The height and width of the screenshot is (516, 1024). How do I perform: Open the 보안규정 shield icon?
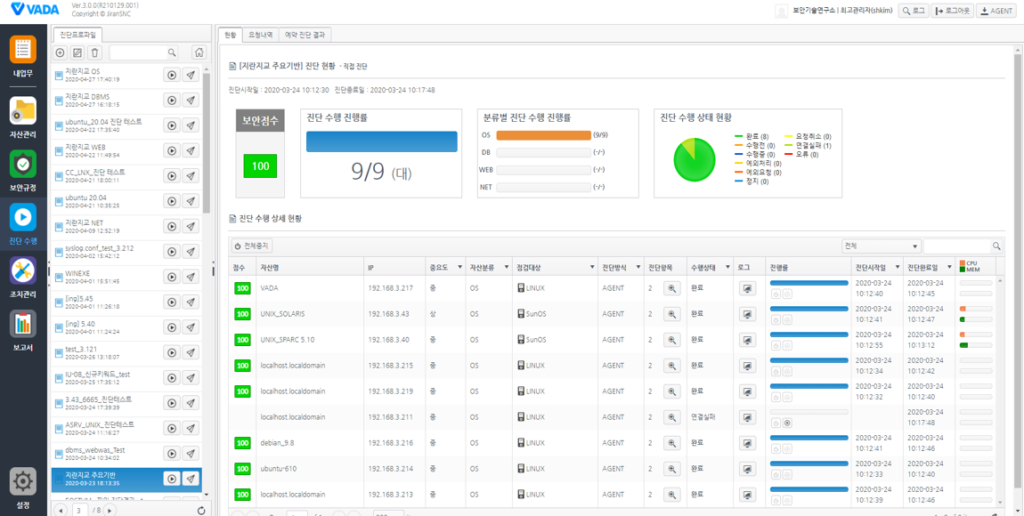23,169
